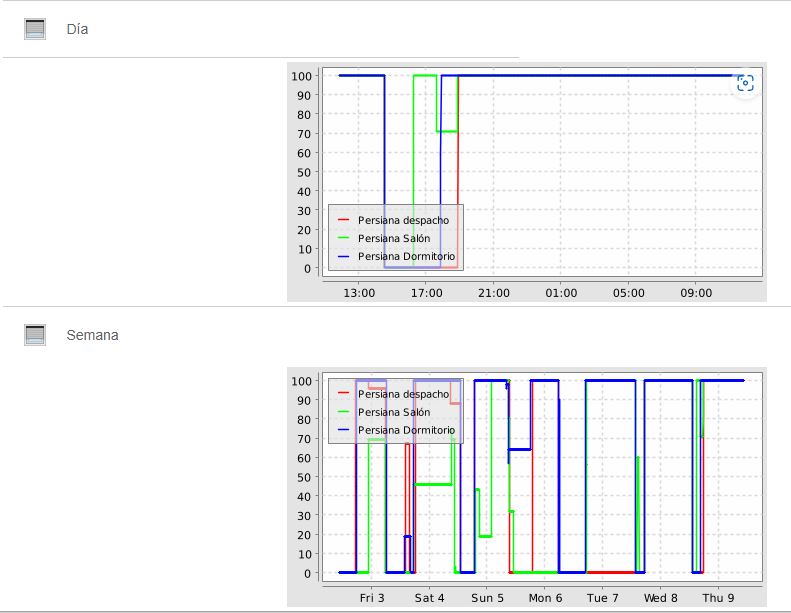Click the 05:00 axis label
This screenshot has height=613, width=791.
pos(629,293)
